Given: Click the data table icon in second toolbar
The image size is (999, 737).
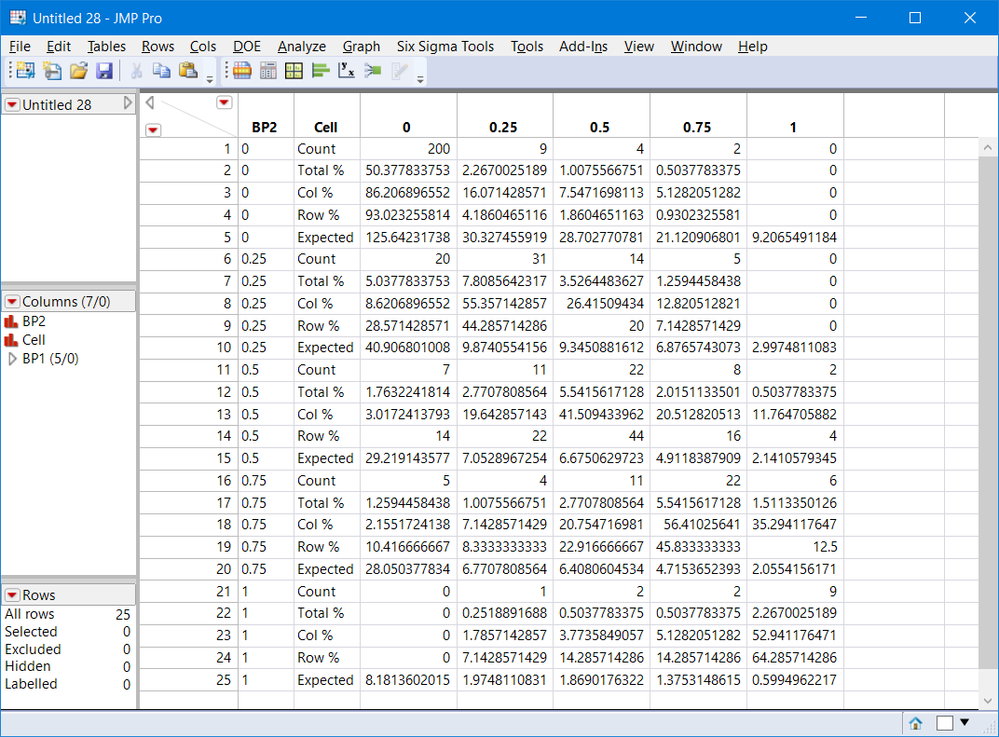Looking at the screenshot, I should (242, 71).
